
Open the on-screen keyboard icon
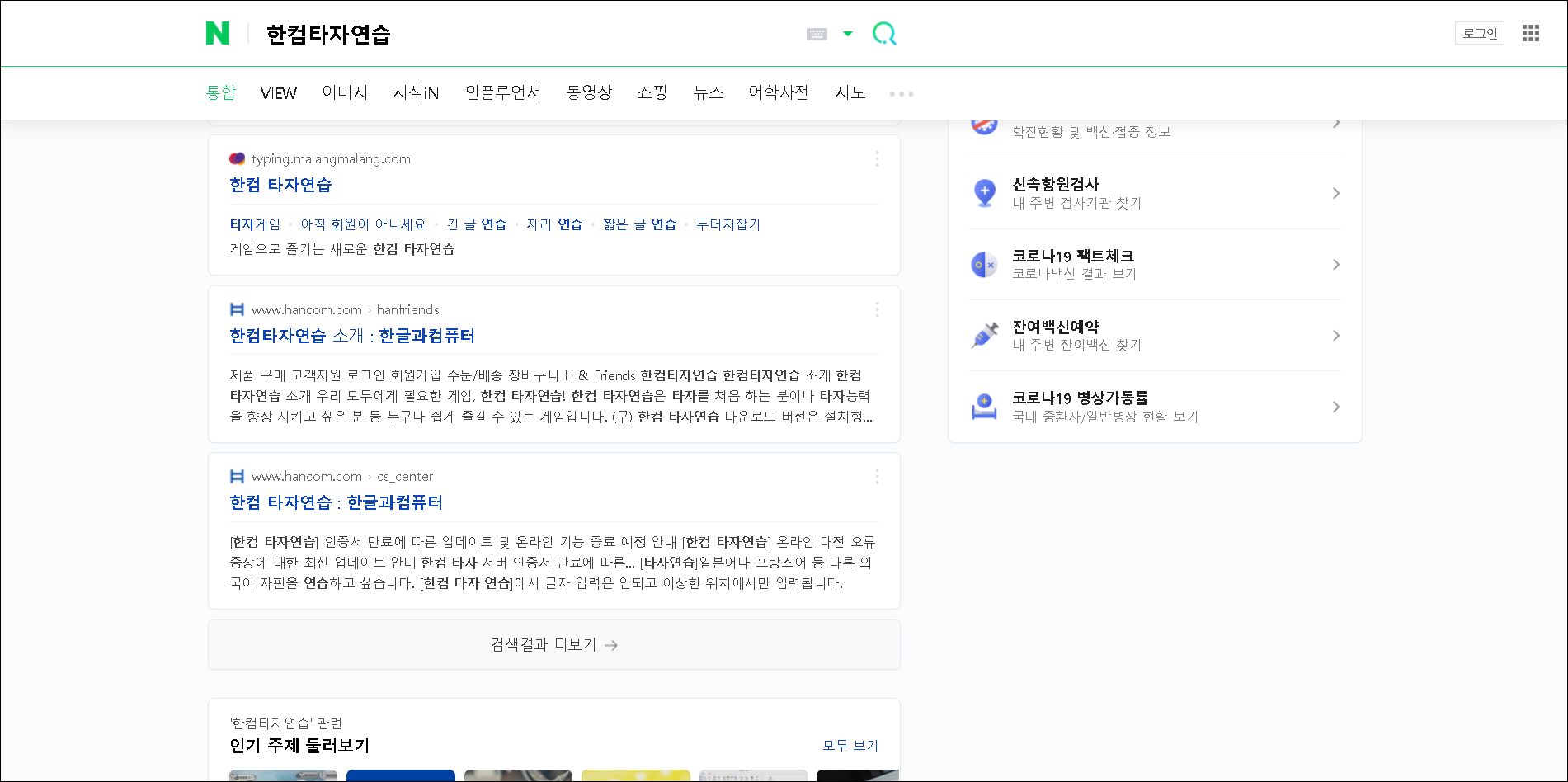pyautogui.click(x=817, y=34)
